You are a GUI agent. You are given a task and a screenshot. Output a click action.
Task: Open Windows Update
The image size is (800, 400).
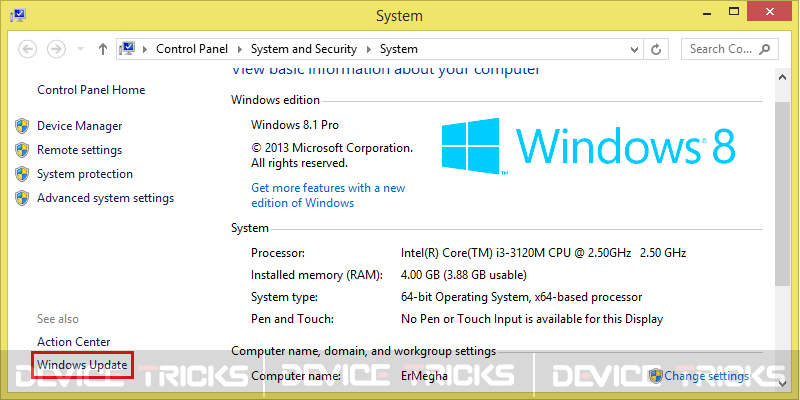(x=82, y=365)
